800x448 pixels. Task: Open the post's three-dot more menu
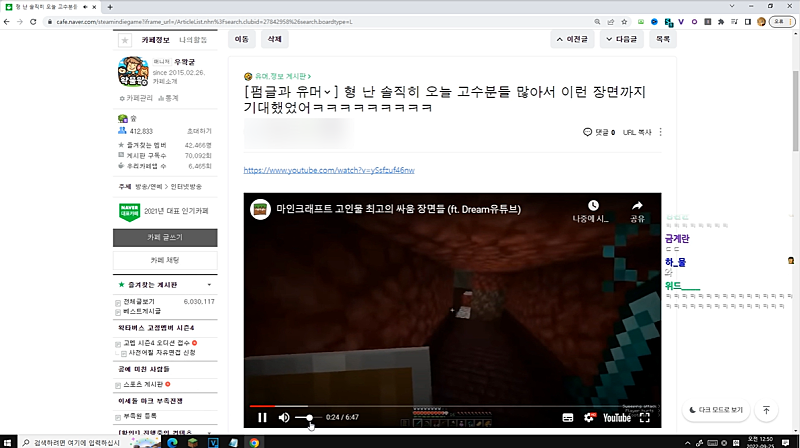pos(661,132)
